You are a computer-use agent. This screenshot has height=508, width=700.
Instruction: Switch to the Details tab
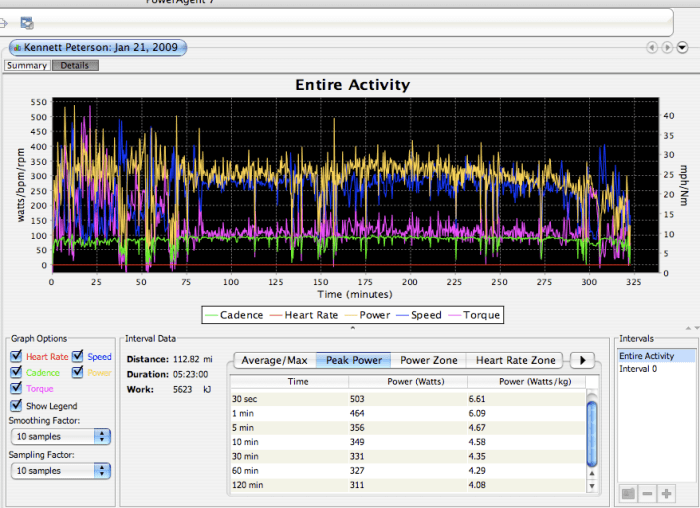[75, 66]
